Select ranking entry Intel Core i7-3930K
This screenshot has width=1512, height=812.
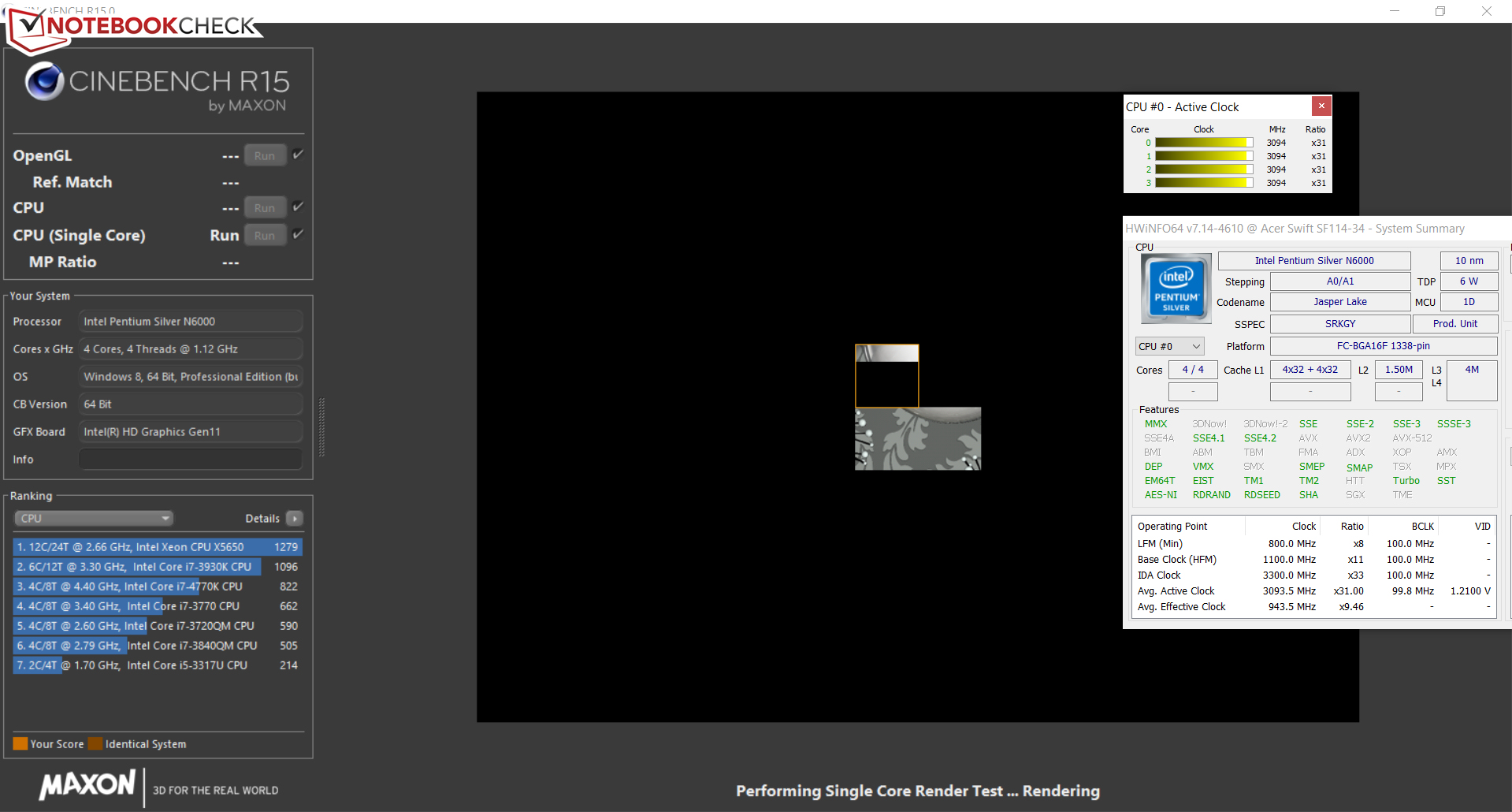click(x=158, y=566)
